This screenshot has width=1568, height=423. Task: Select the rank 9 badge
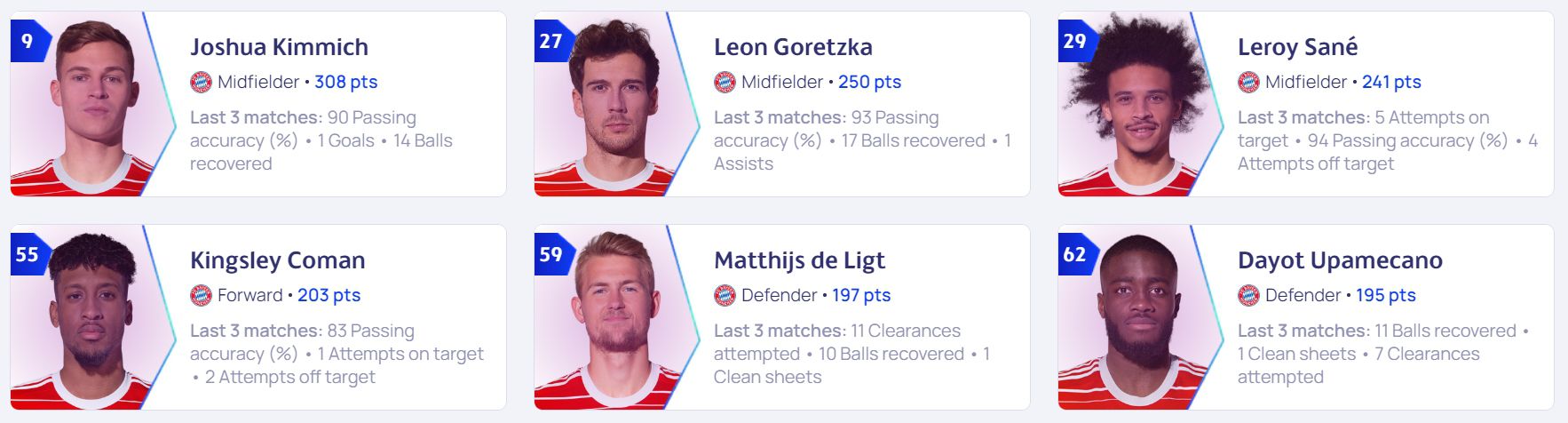[x=29, y=41]
